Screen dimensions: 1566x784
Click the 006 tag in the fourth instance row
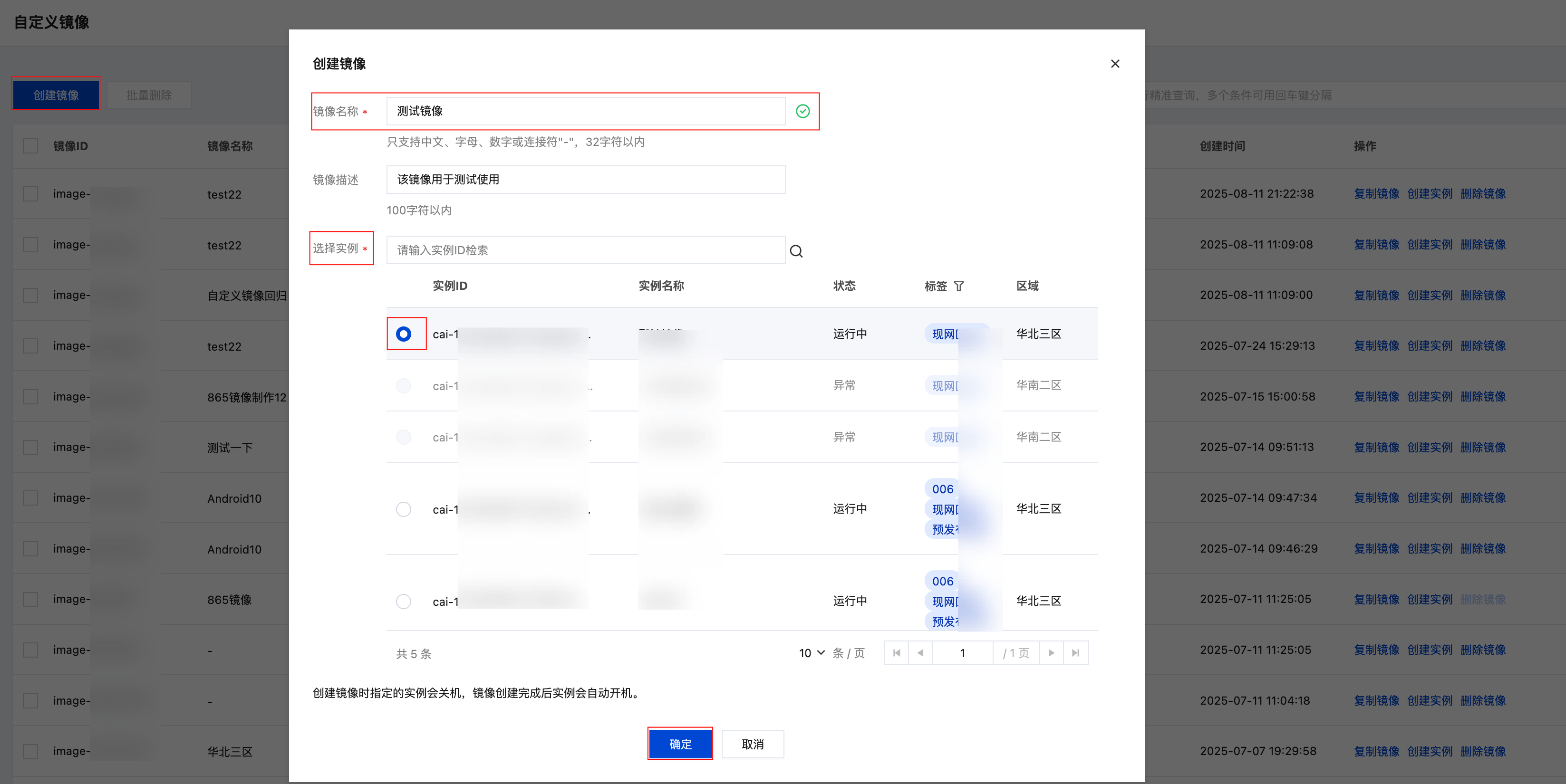(x=942, y=488)
